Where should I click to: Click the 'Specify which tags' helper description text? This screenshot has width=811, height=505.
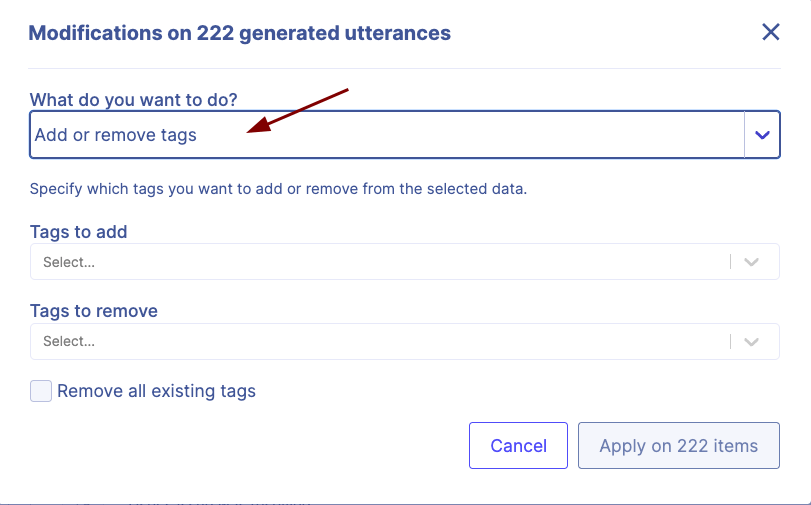pos(278,188)
